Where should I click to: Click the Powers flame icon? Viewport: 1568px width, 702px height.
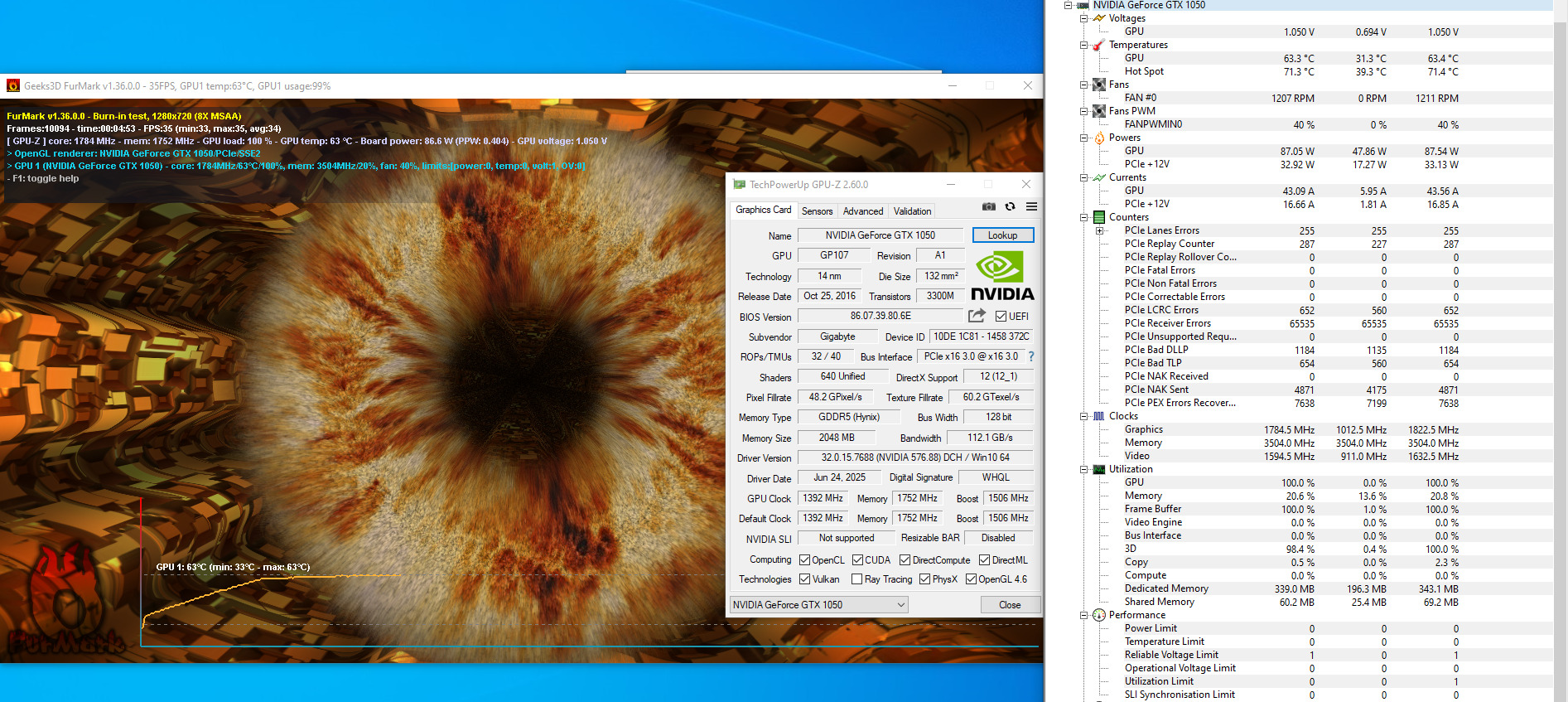1099,138
